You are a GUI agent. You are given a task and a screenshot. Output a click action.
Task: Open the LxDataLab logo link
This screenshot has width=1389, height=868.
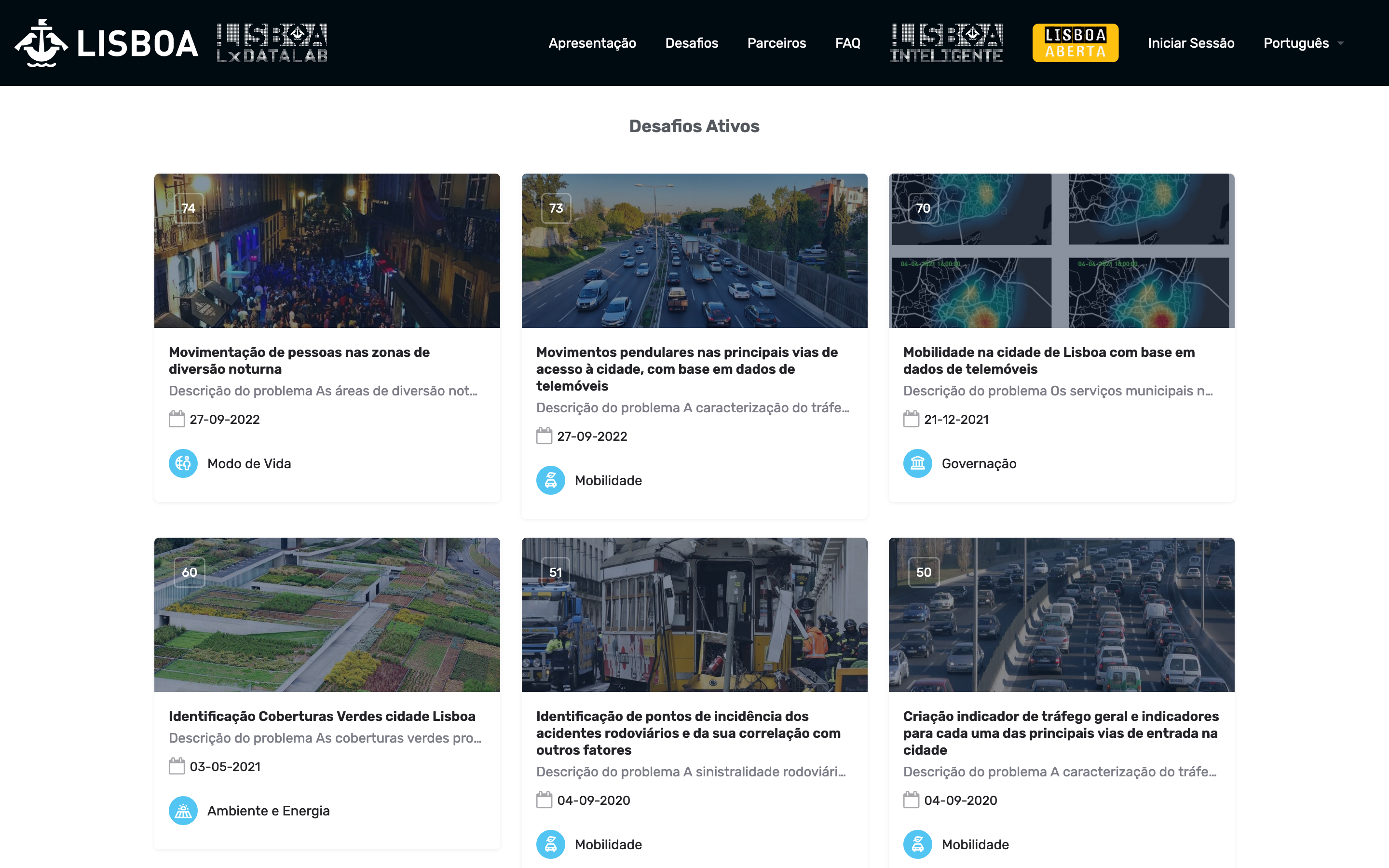[x=272, y=43]
